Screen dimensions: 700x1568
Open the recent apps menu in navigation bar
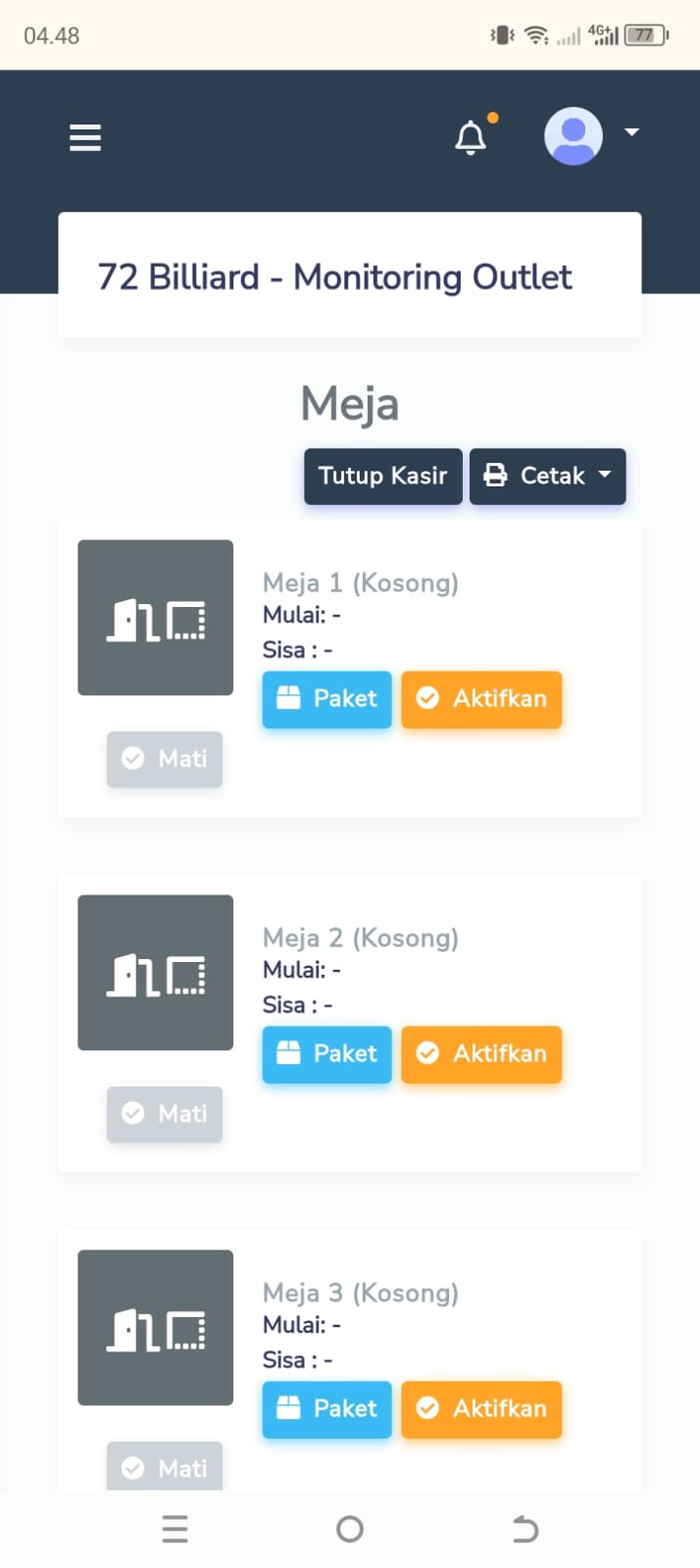175,1528
